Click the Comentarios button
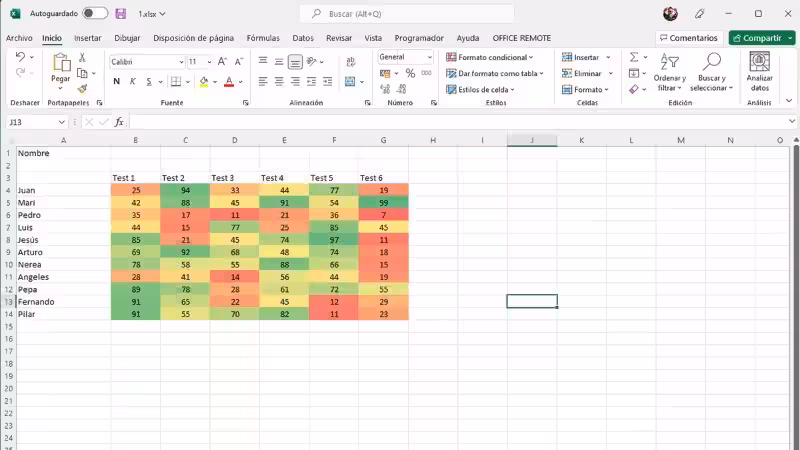The height and width of the screenshot is (450, 800). point(689,38)
